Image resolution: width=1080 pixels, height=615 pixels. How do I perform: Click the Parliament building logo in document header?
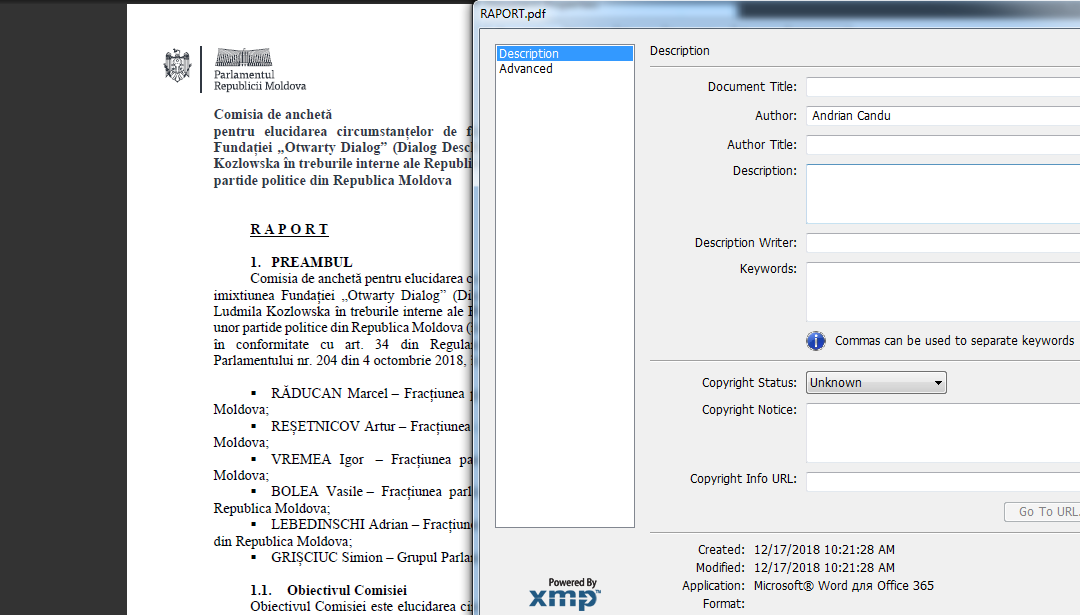tap(244, 57)
